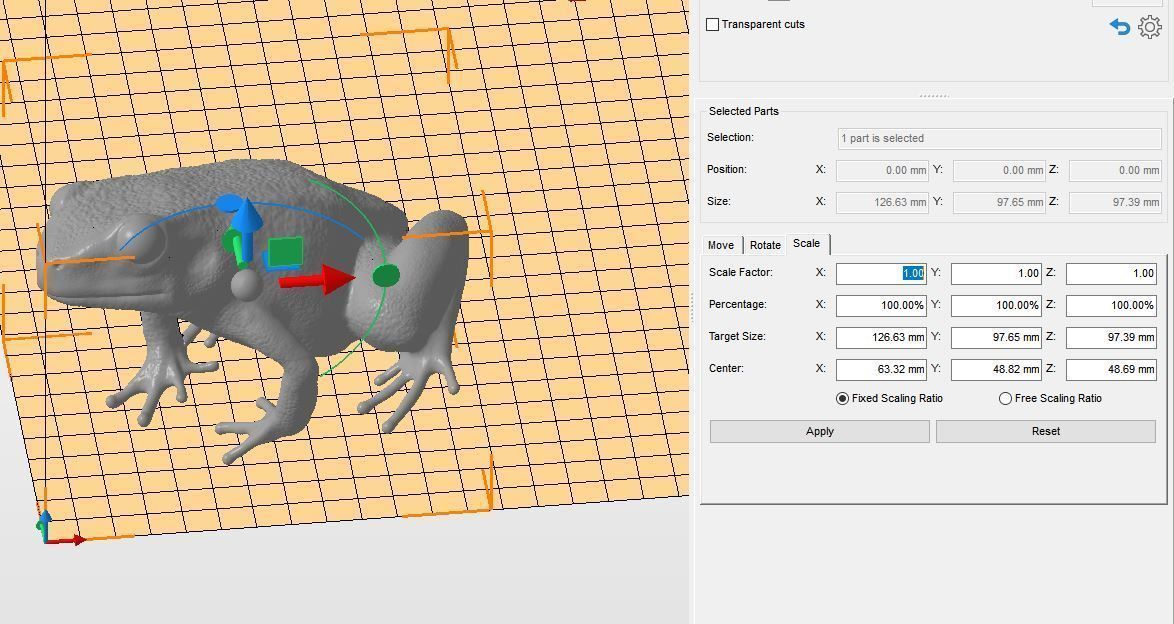This screenshot has height=624, width=1174.
Task: Click Target Size X field 126.63 mm
Action: (x=881, y=338)
